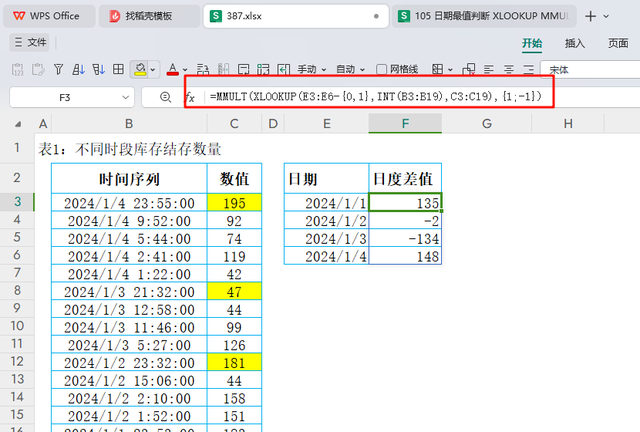
Task: Open font color dropdown arrow
Action: click(x=185, y=70)
